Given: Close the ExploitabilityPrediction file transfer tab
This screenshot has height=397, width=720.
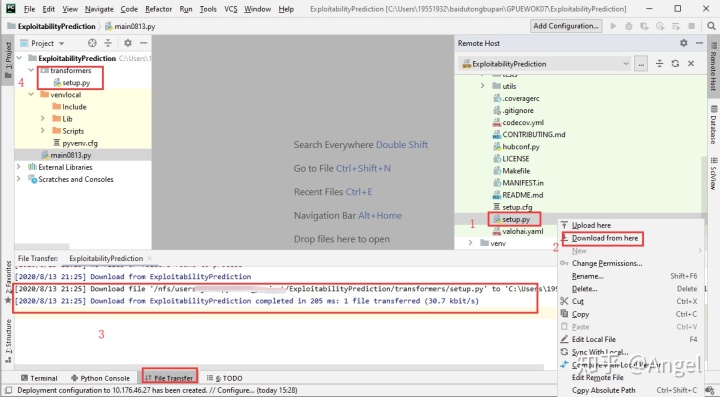Looking at the screenshot, I should 150,258.
